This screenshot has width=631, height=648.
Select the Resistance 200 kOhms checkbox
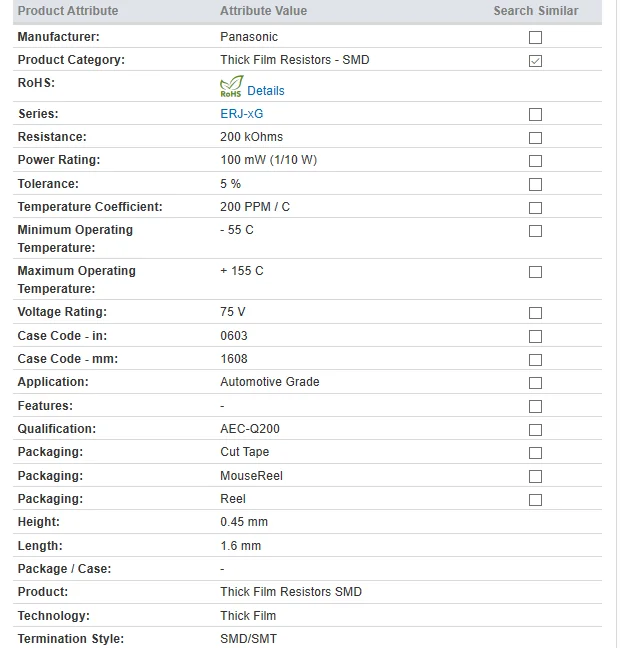click(x=535, y=138)
